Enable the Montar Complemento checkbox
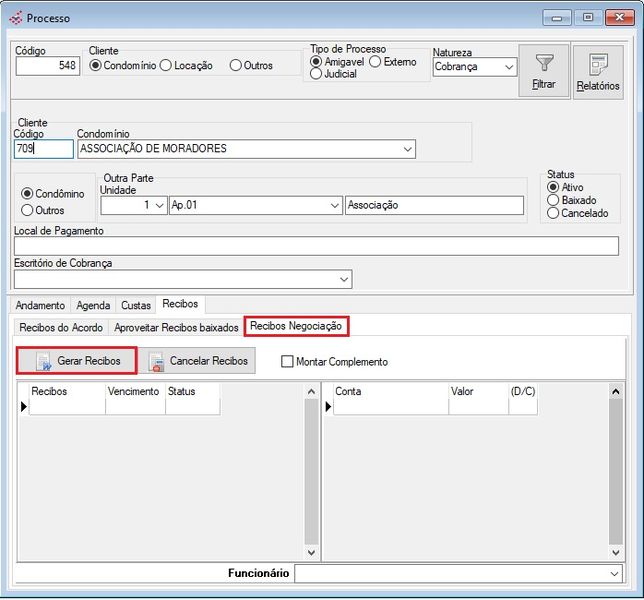644x600 pixels. (x=288, y=362)
